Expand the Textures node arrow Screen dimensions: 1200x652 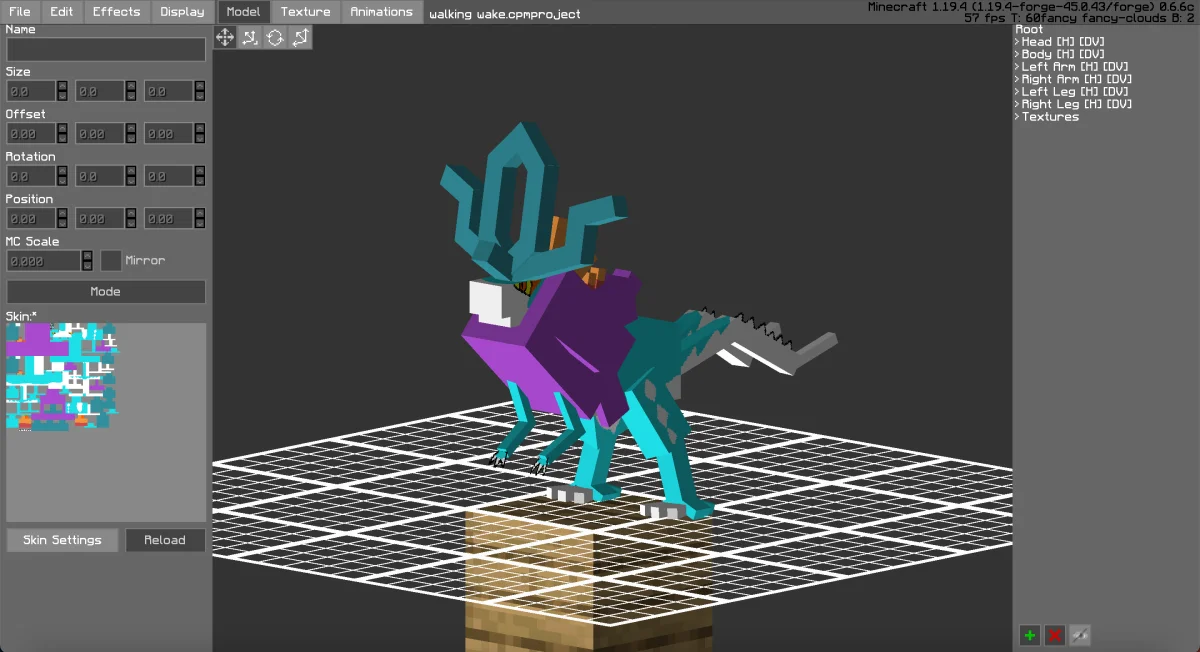(x=1018, y=117)
